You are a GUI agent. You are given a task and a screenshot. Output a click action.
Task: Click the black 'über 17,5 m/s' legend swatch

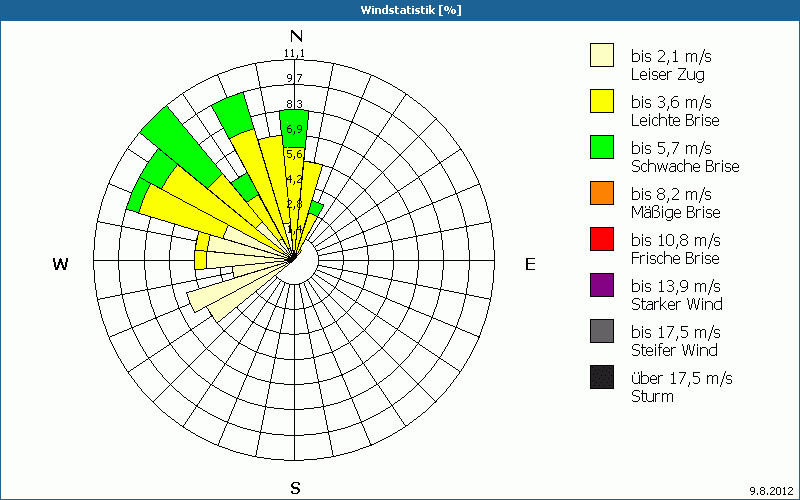(x=602, y=377)
